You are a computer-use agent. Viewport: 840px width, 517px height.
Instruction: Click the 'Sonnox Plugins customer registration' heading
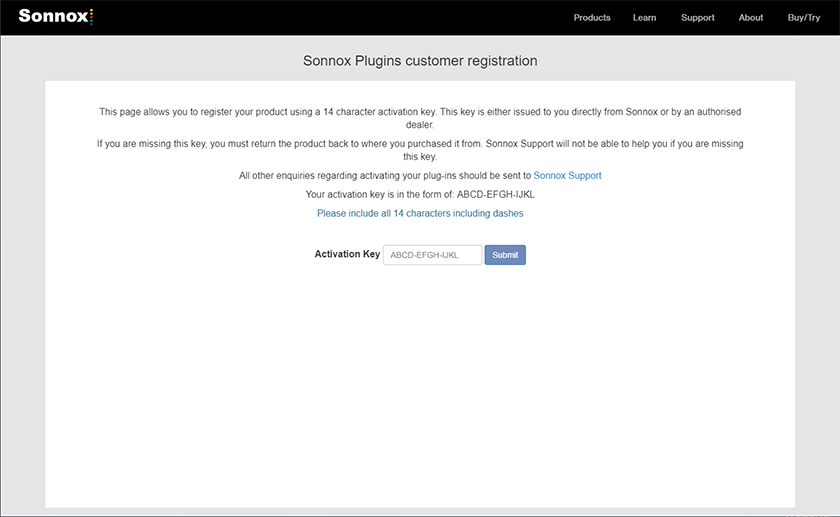tap(420, 61)
